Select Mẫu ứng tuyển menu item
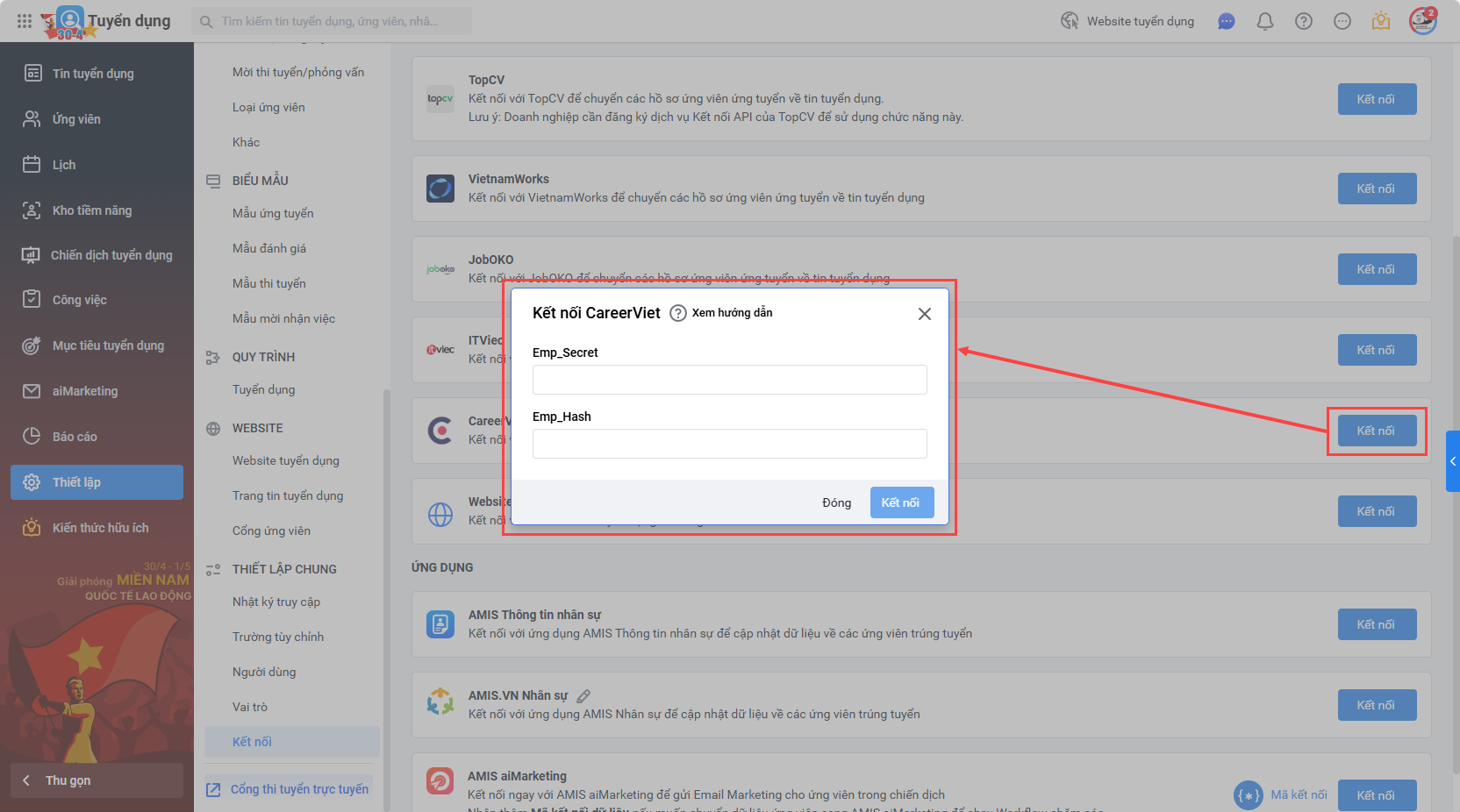The width and height of the screenshot is (1460, 812). (x=273, y=213)
